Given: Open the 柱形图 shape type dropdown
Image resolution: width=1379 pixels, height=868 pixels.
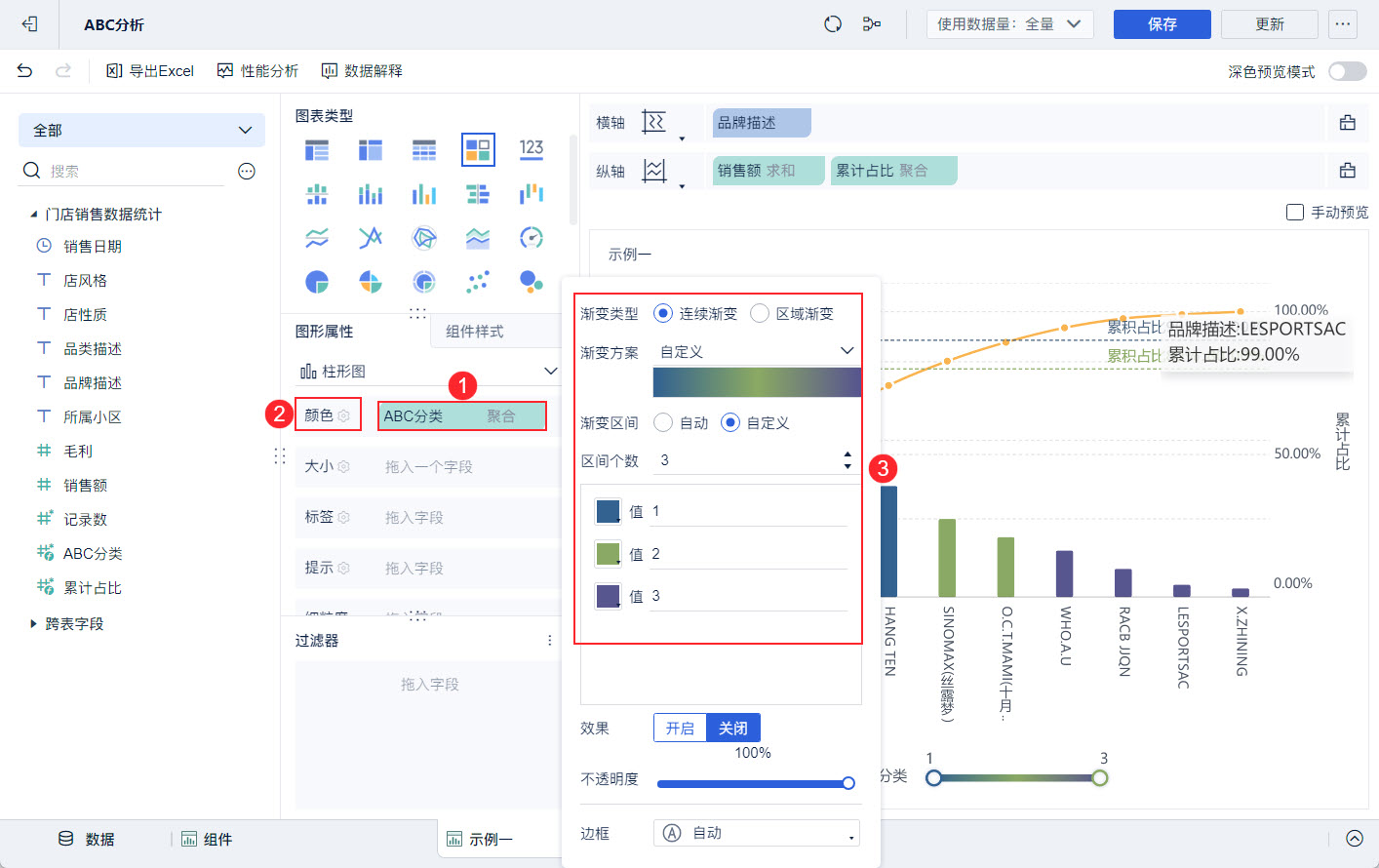Looking at the screenshot, I should pos(427,372).
